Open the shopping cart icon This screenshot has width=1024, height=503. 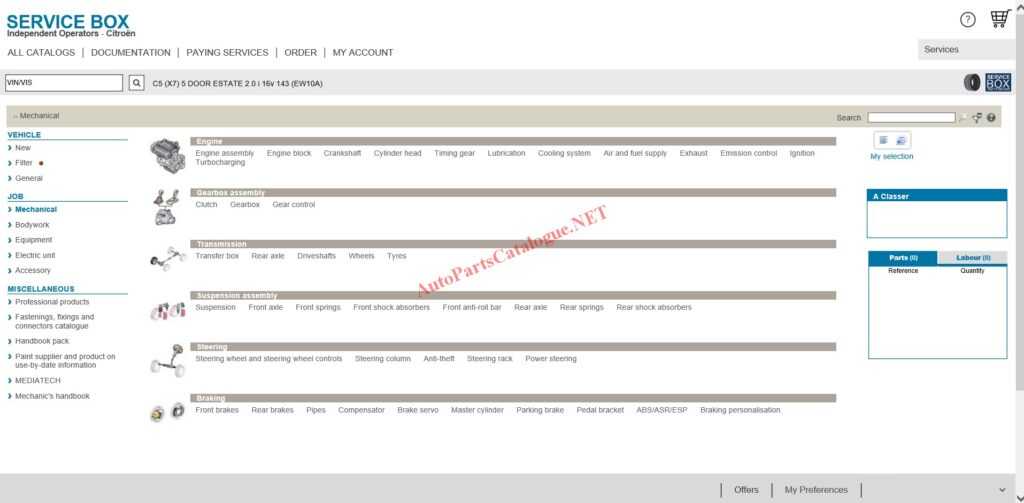(999, 19)
